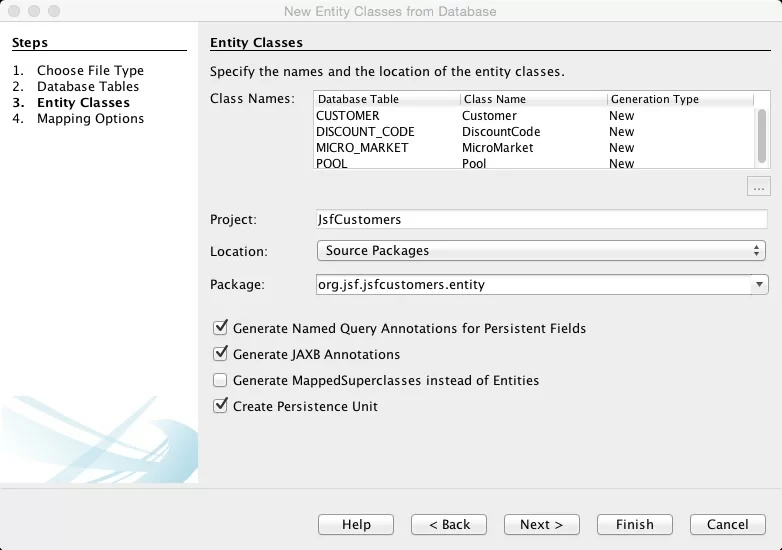The width and height of the screenshot is (782, 550).
Task: Go back with the < Back button
Action: click(449, 525)
